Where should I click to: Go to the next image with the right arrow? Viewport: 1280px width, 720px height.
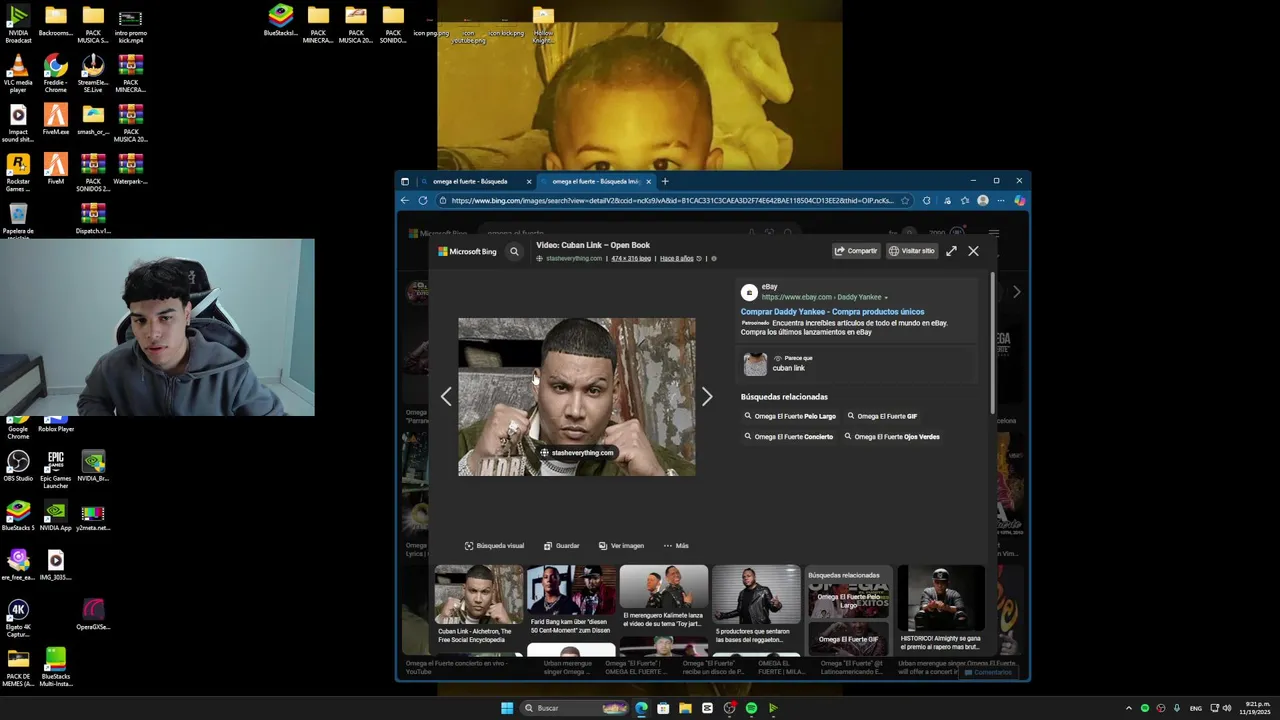pyautogui.click(x=707, y=396)
